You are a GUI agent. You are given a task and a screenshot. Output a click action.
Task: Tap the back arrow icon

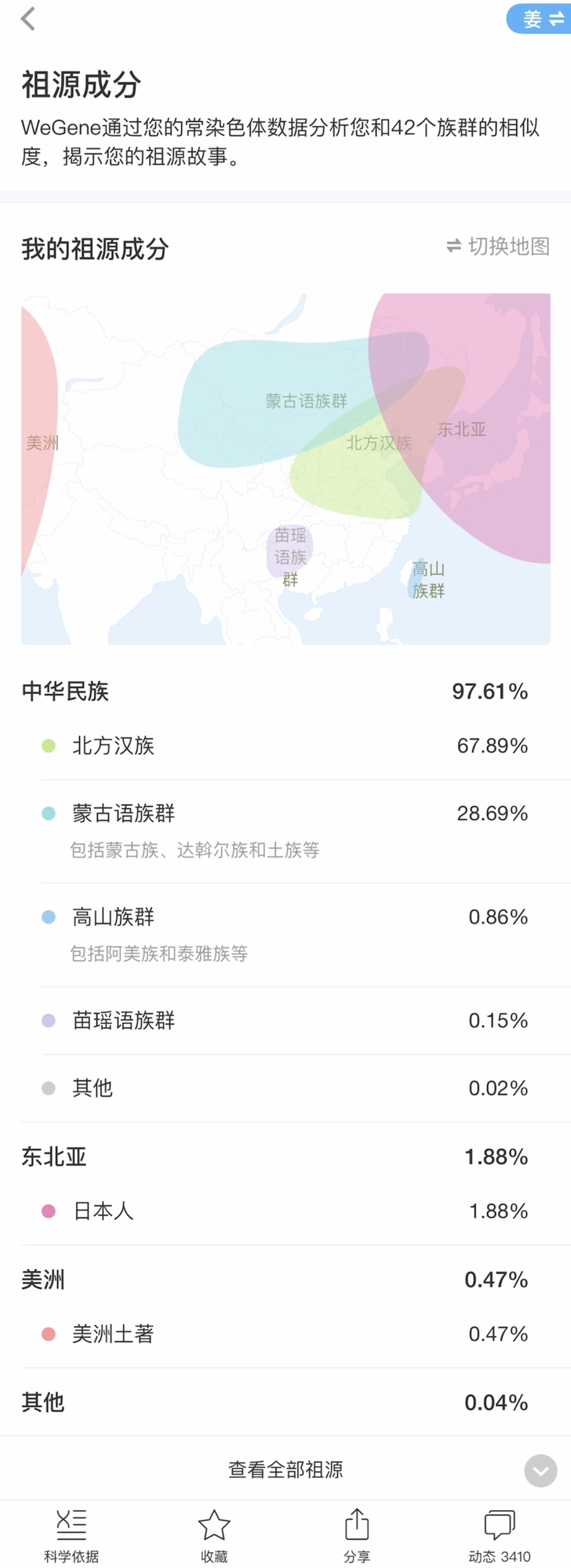(28, 19)
